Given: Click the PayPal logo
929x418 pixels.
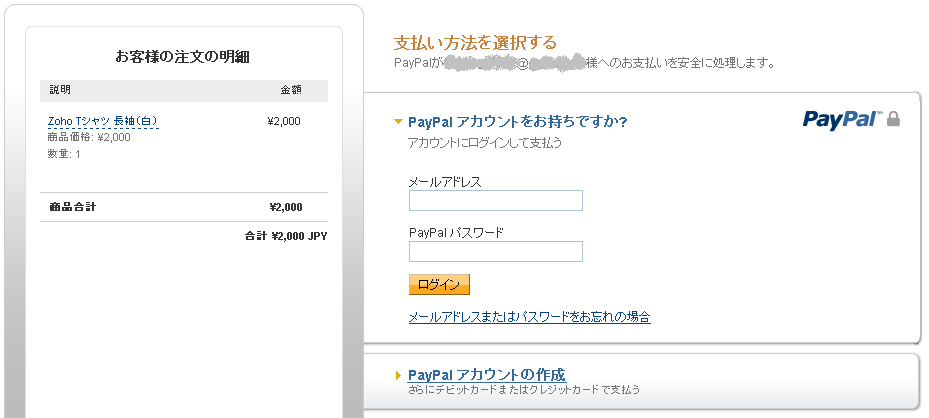Looking at the screenshot, I should click(x=842, y=120).
